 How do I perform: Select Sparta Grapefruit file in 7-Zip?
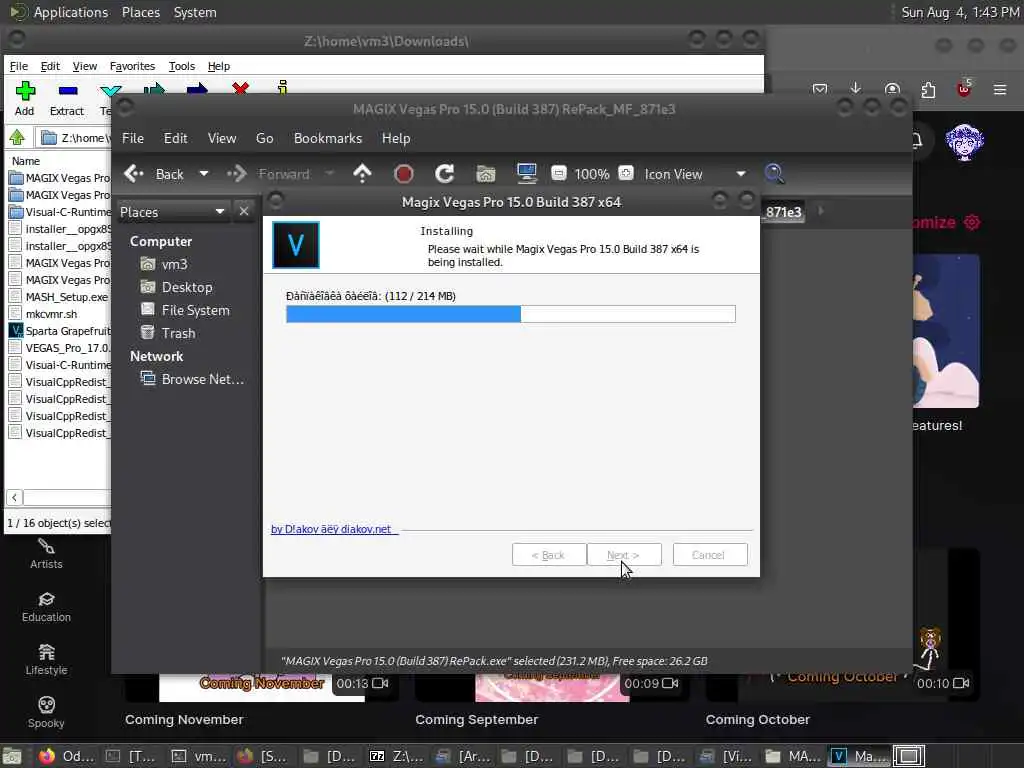pos(60,331)
